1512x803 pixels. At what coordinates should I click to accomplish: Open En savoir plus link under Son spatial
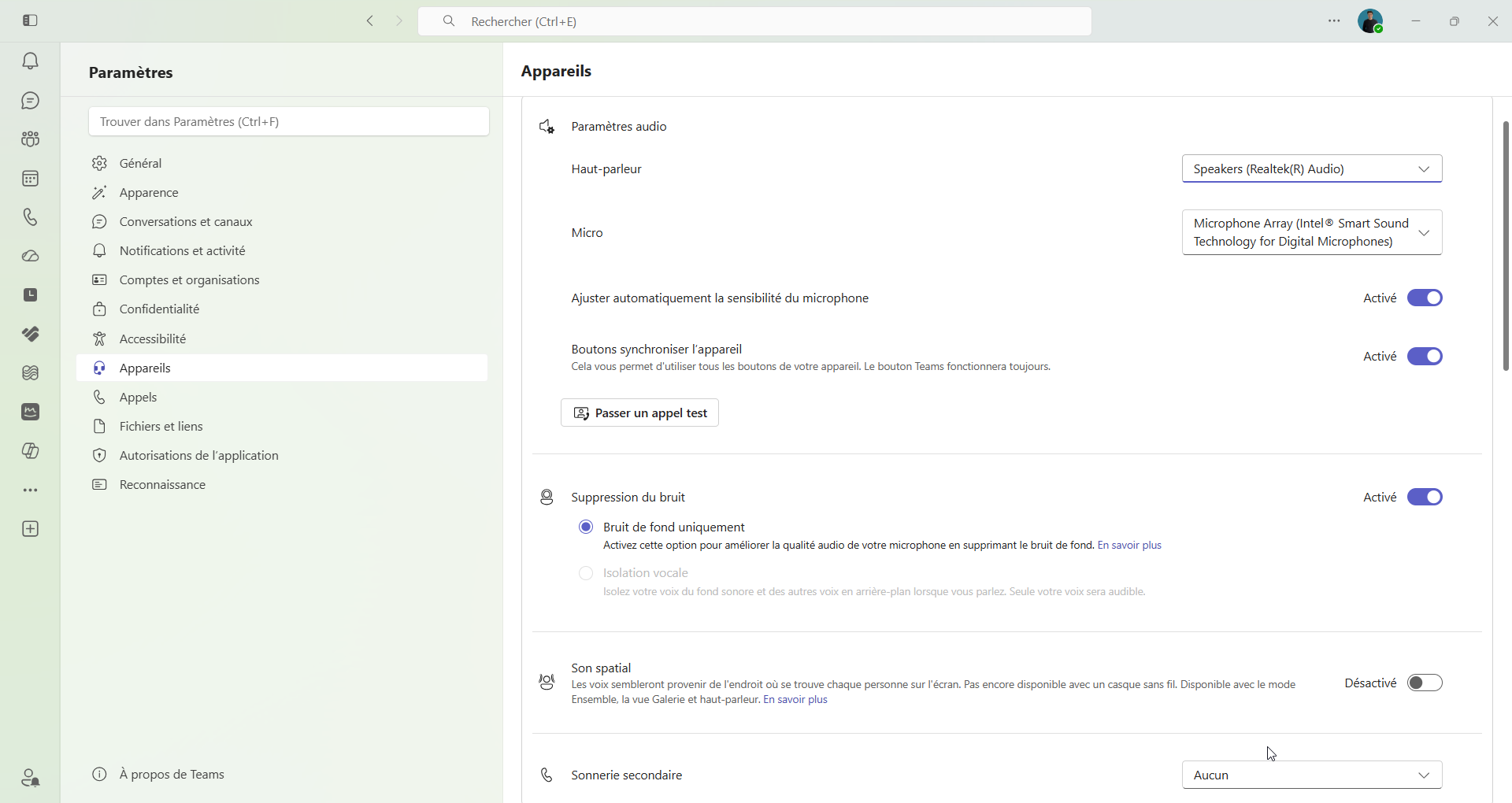[x=795, y=700]
